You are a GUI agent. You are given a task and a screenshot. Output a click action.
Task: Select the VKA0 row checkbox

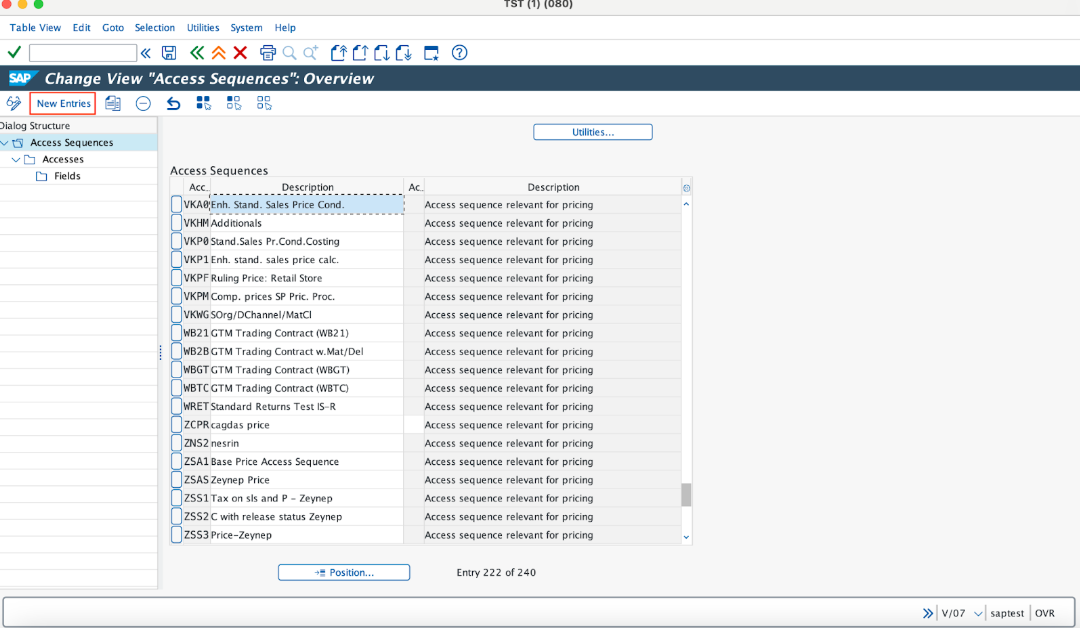176,205
